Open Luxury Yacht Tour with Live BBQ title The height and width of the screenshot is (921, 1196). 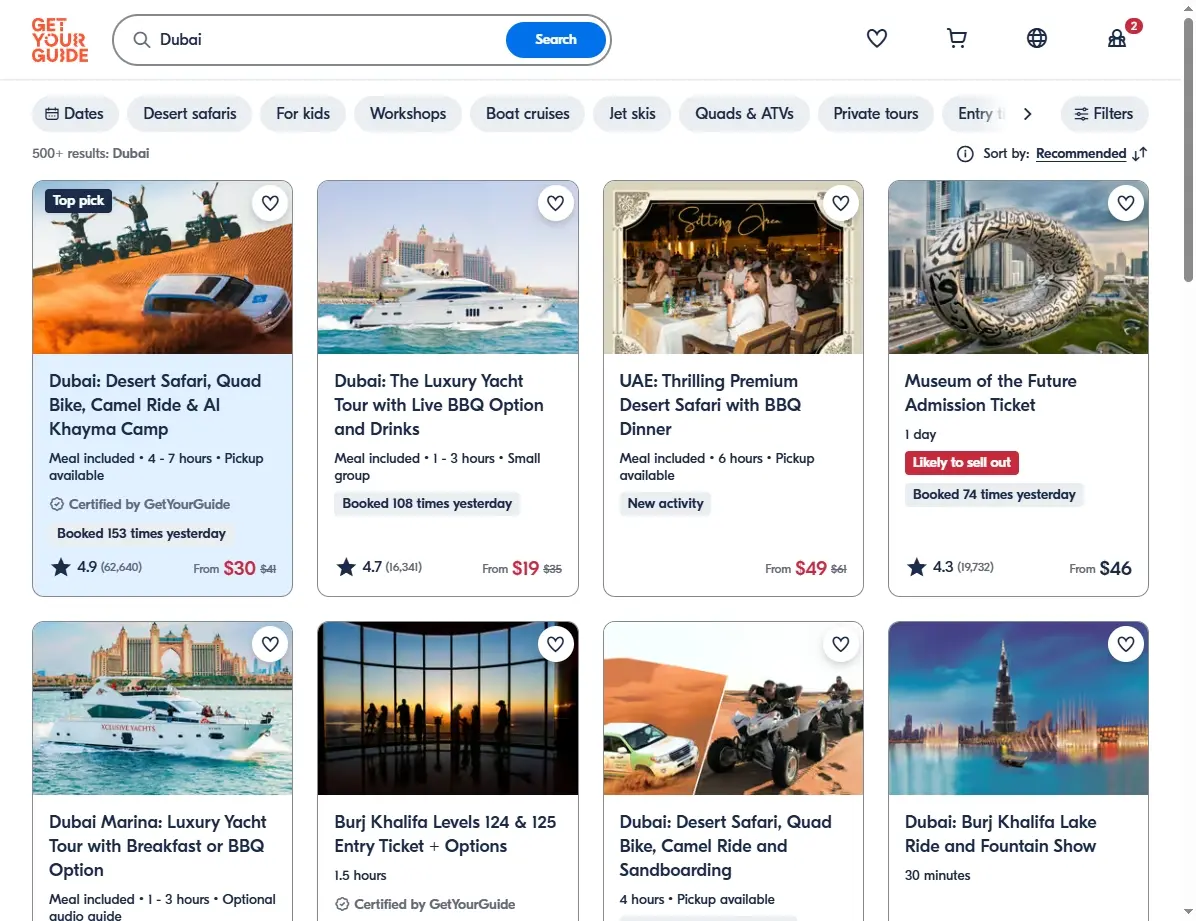[x=439, y=405]
